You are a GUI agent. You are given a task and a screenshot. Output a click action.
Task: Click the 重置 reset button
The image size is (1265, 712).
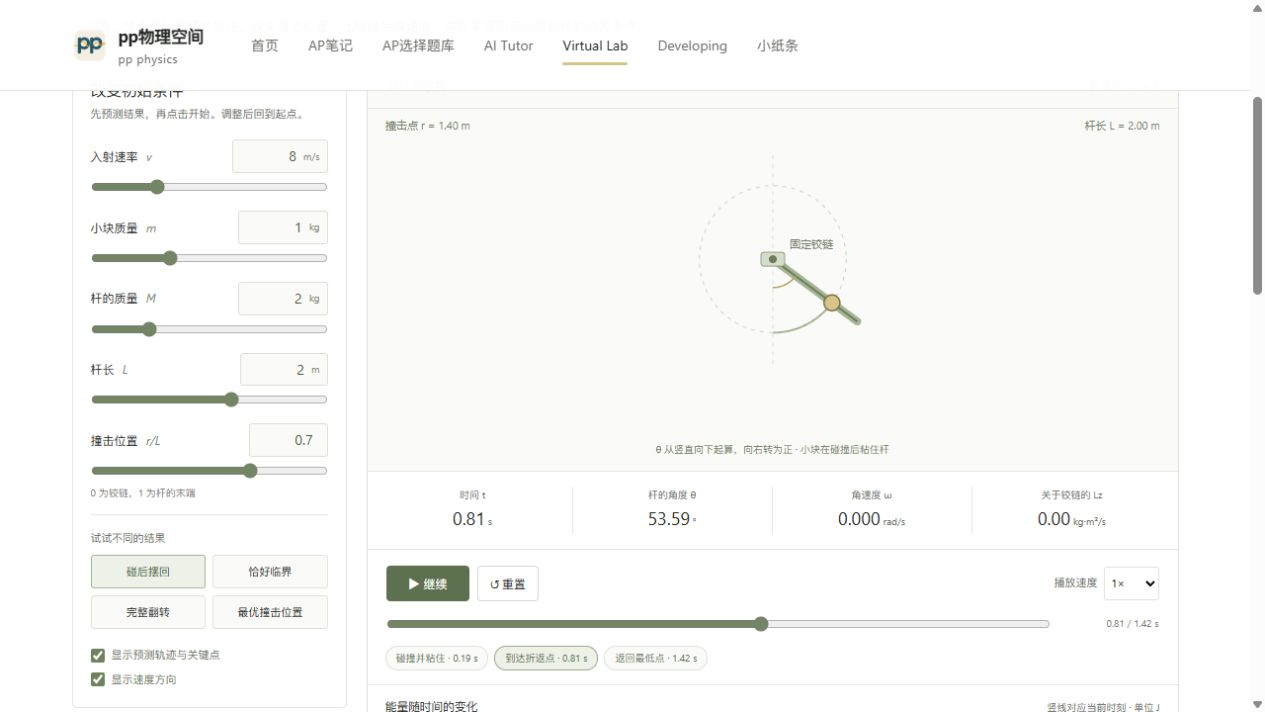pyautogui.click(x=508, y=584)
